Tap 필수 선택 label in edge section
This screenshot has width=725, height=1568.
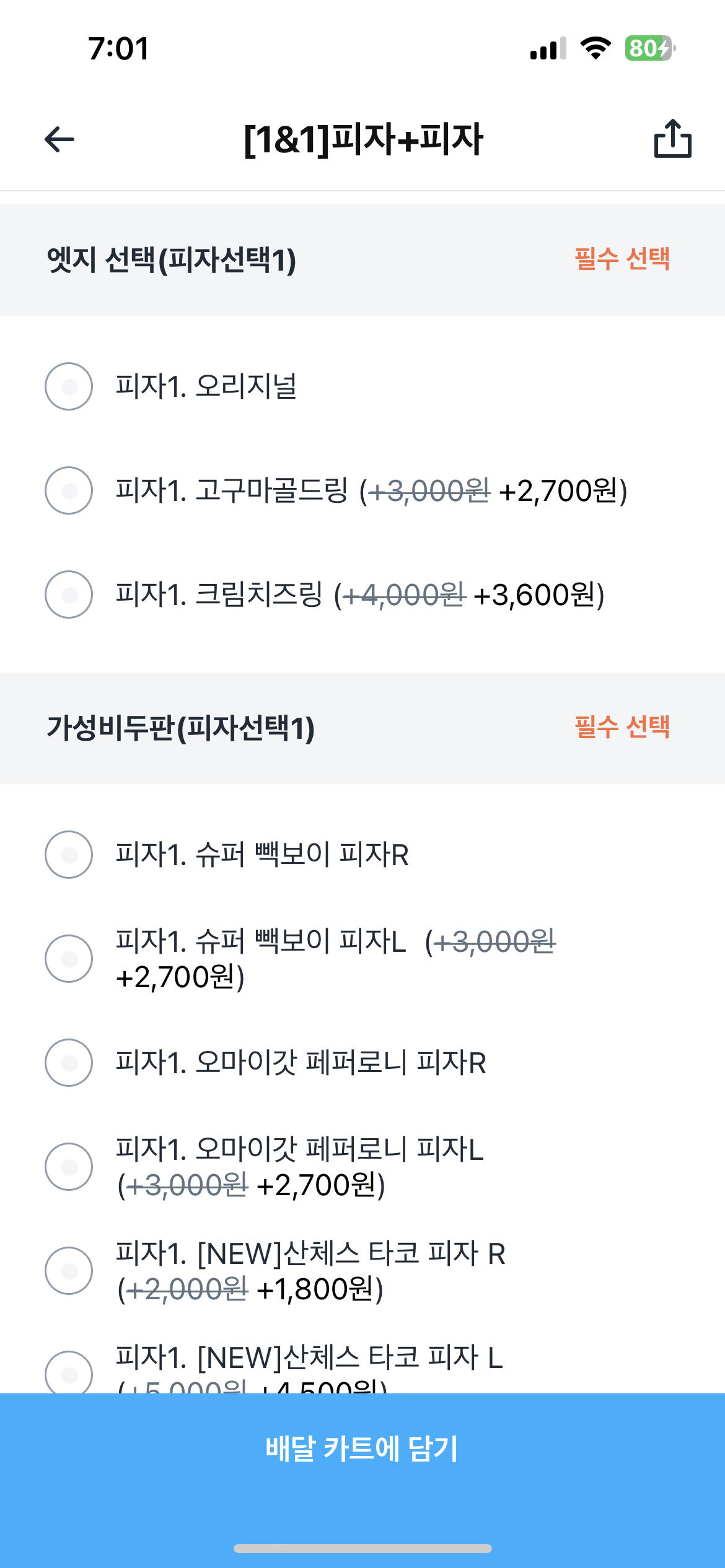click(x=622, y=259)
